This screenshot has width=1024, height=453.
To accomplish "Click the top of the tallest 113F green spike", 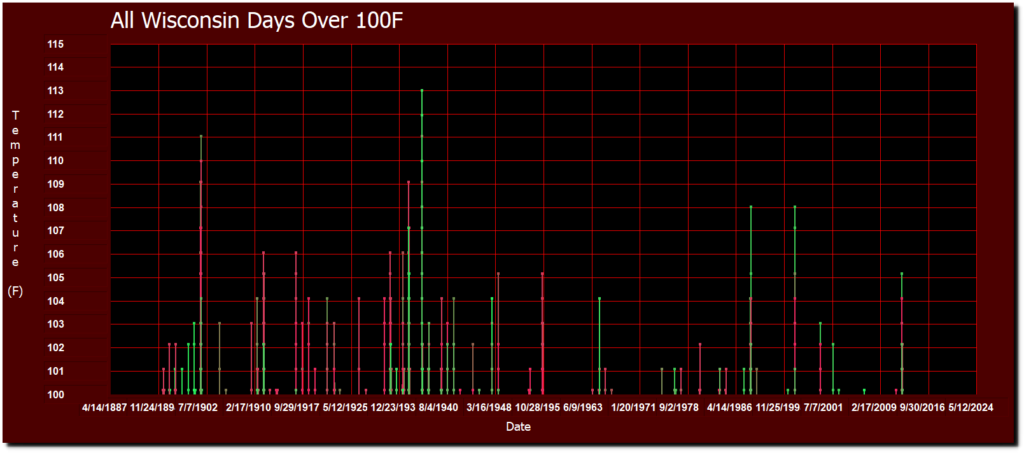I will tap(422, 91).
